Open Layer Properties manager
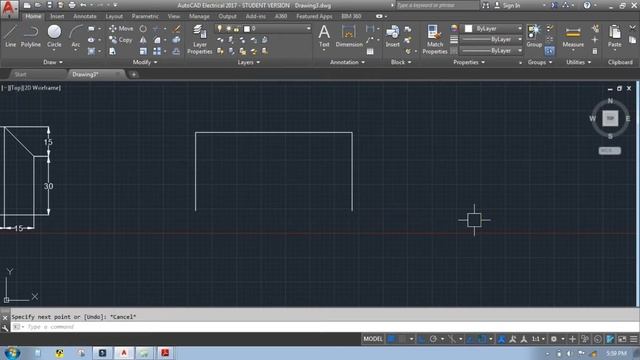The height and width of the screenshot is (360, 640). [200, 39]
